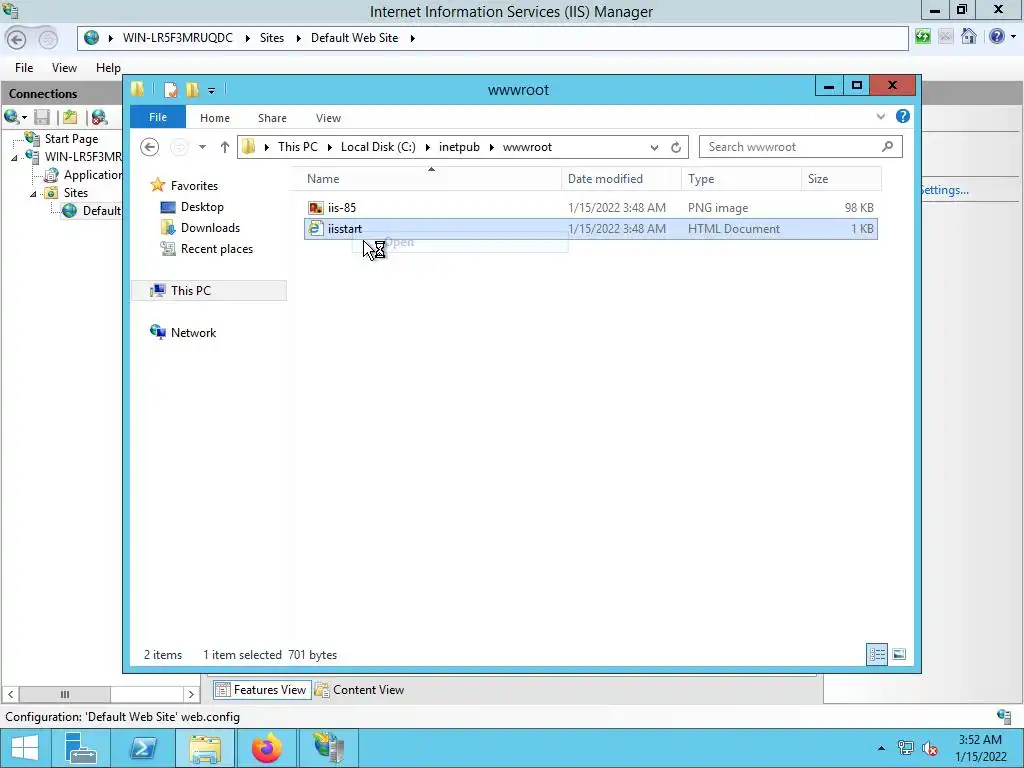Click Up folder icon in Connections toolbar

pyautogui.click(x=70, y=117)
